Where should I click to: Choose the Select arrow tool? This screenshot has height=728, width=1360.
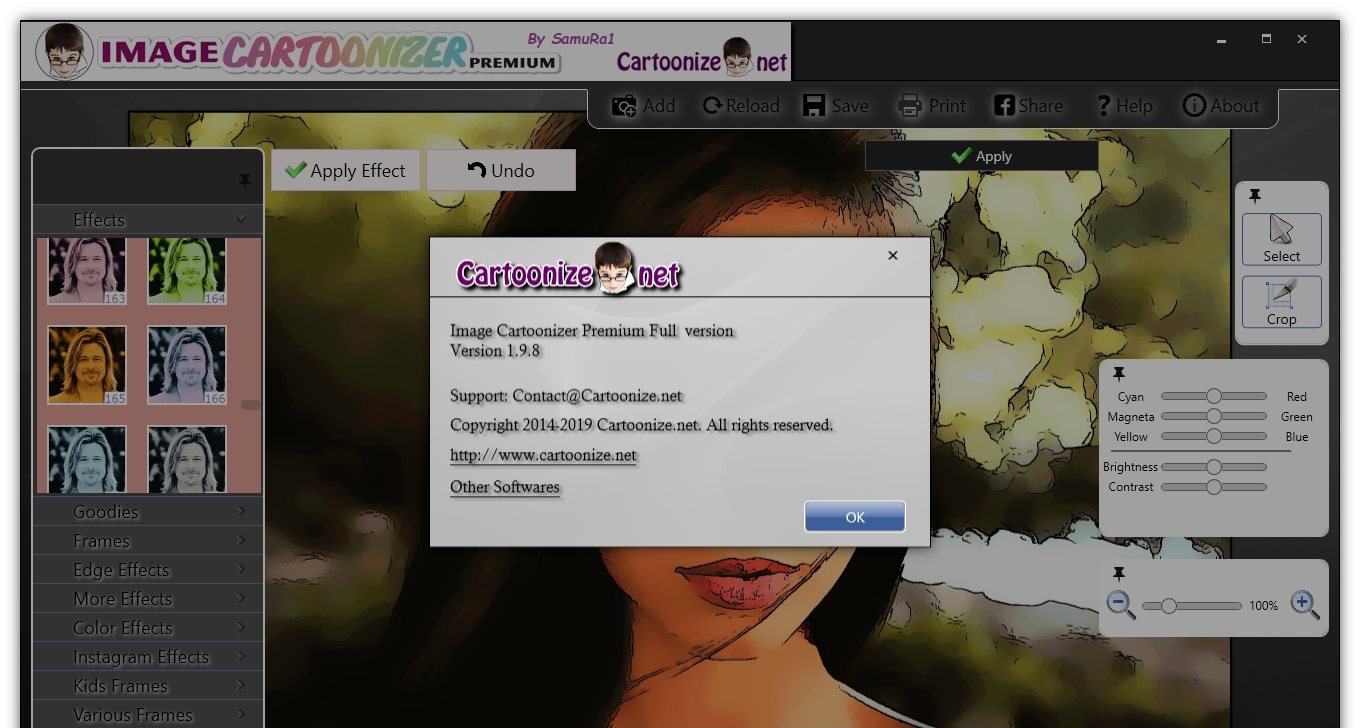(x=1282, y=239)
